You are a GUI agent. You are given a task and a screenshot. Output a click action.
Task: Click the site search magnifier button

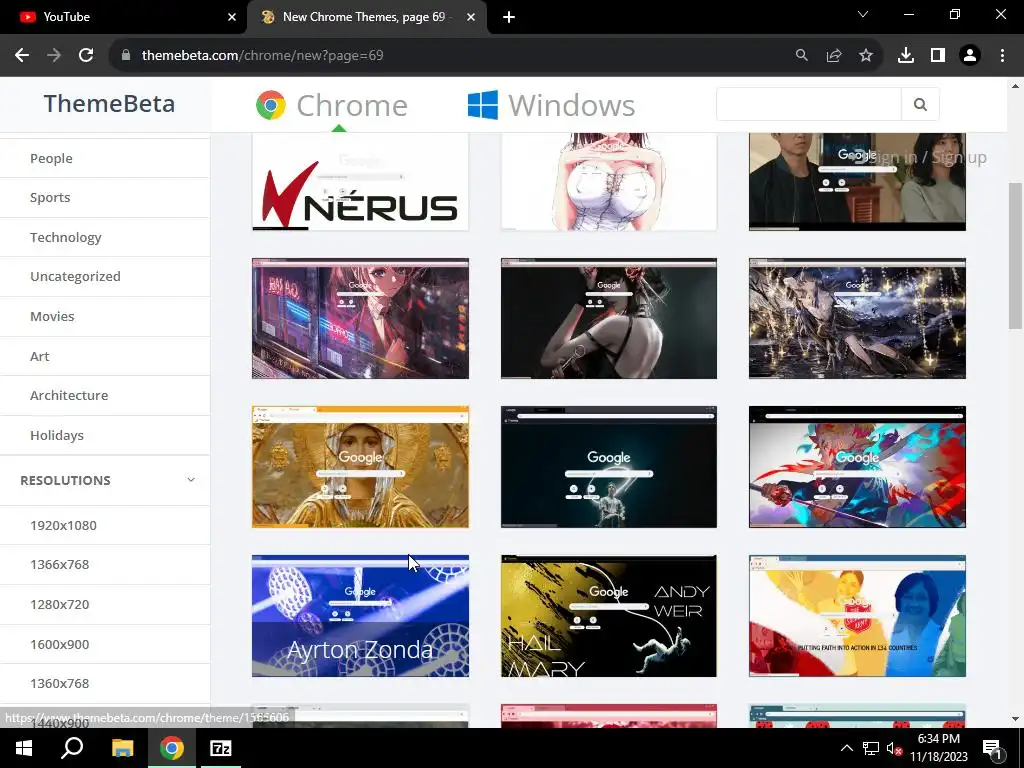click(x=920, y=104)
